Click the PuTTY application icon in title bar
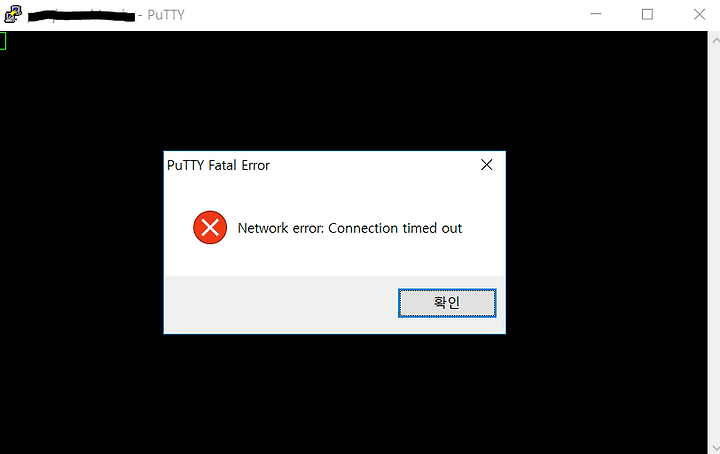720x454 pixels. (x=13, y=14)
